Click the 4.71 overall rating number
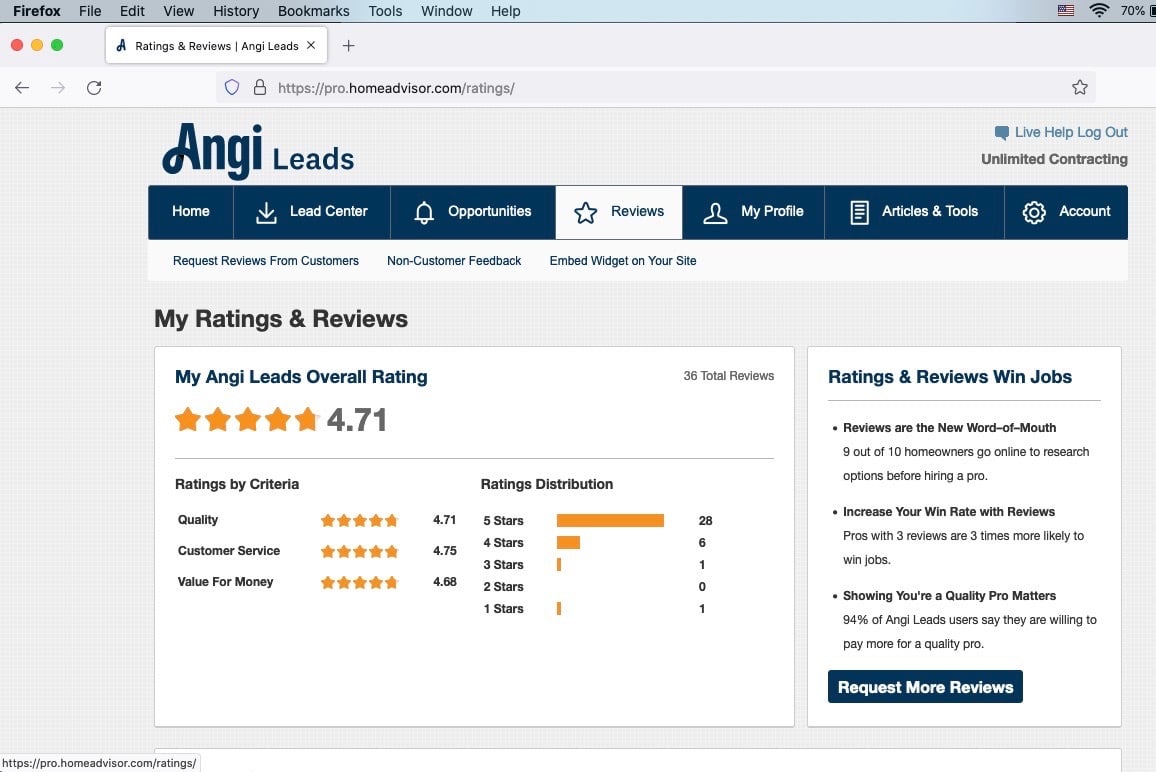This screenshot has height=772, width=1156. (x=357, y=420)
